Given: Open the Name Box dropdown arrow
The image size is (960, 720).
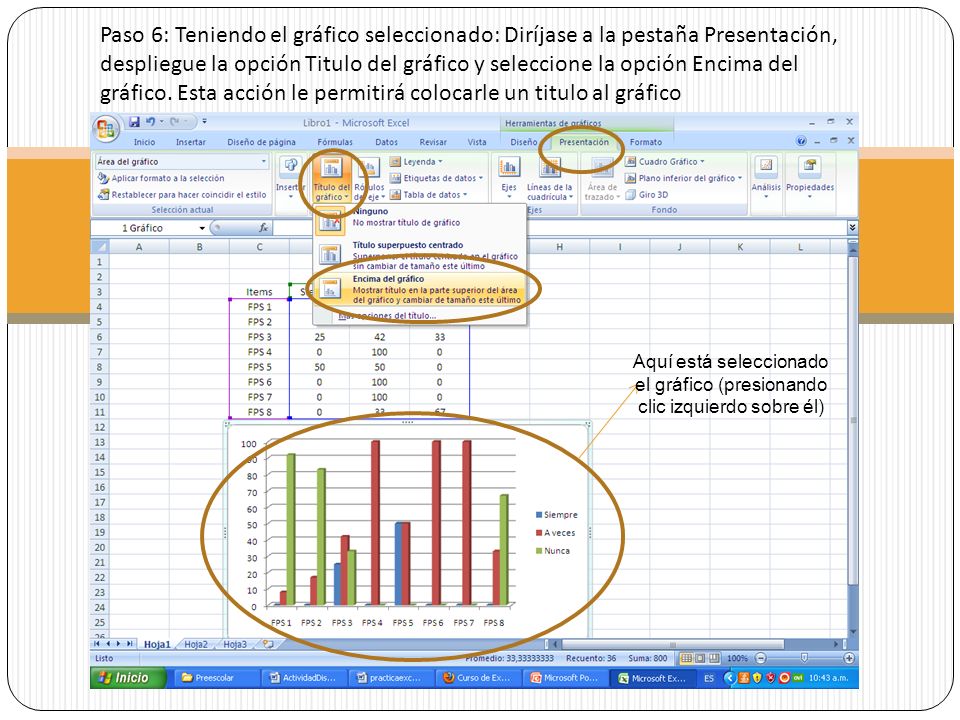Looking at the screenshot, I should 202,228.
